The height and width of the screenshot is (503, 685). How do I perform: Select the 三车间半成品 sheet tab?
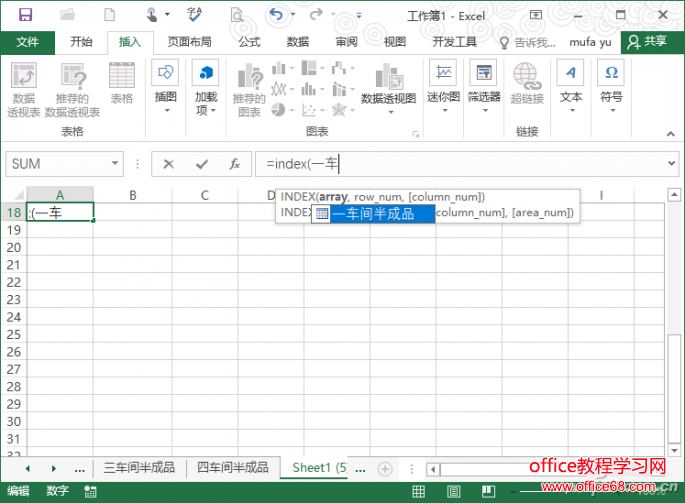[139, 468]
